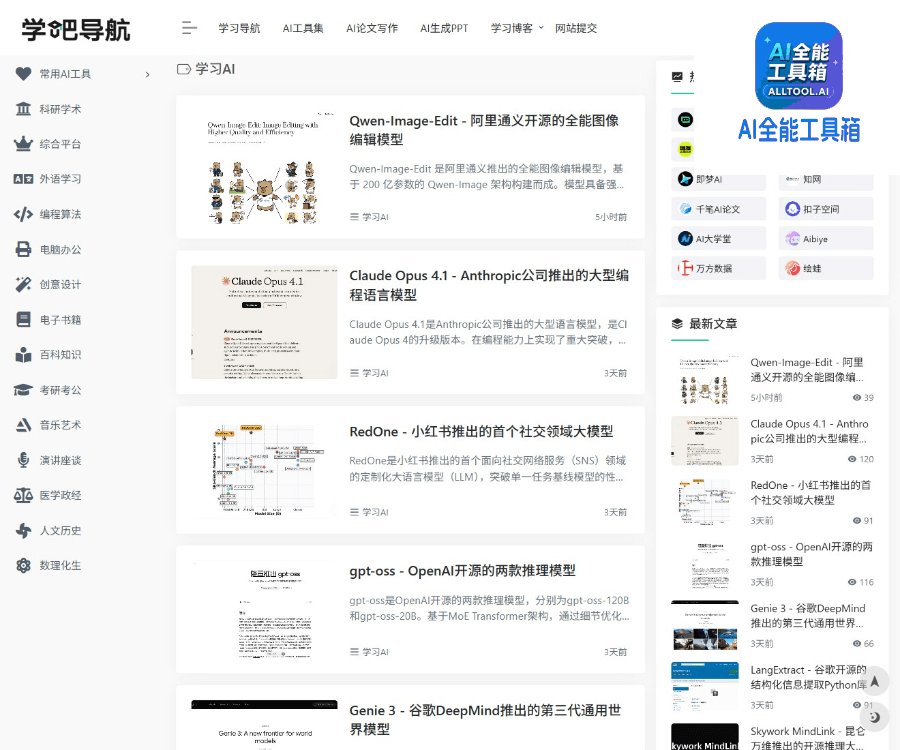Open the Qwen-Image-Edit article title
Viewport: 900px width, 750px height.
coord(484,130)
